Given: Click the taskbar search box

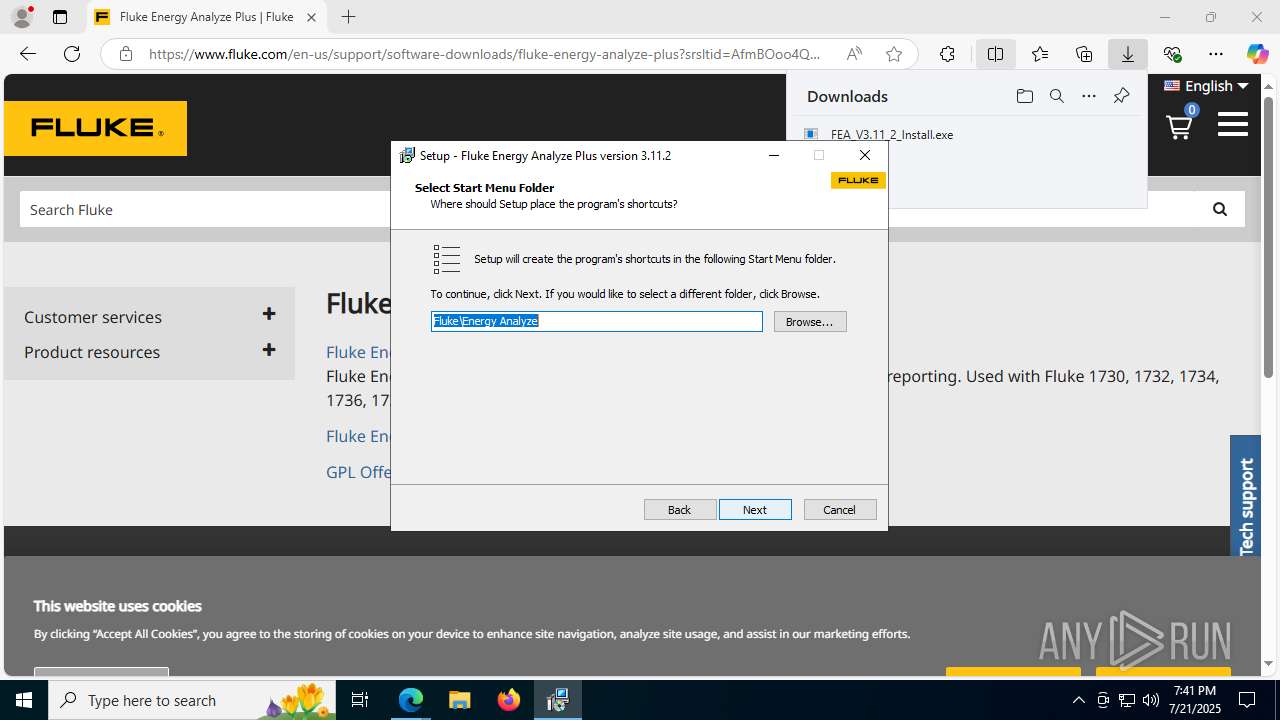Looking at the screenshot, I should point(192,700).
